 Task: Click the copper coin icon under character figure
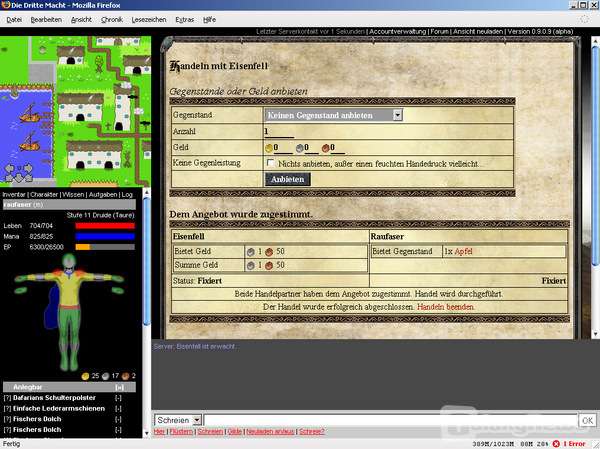[x=126, y=376]
